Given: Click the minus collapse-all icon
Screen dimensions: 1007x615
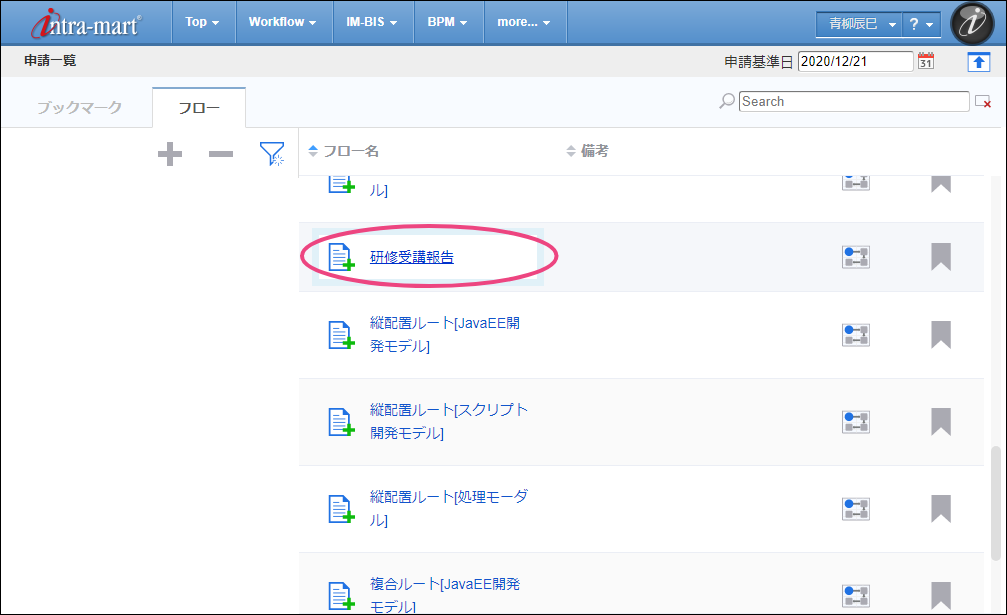Looking at the screenshot, I should tap(221, 154).
